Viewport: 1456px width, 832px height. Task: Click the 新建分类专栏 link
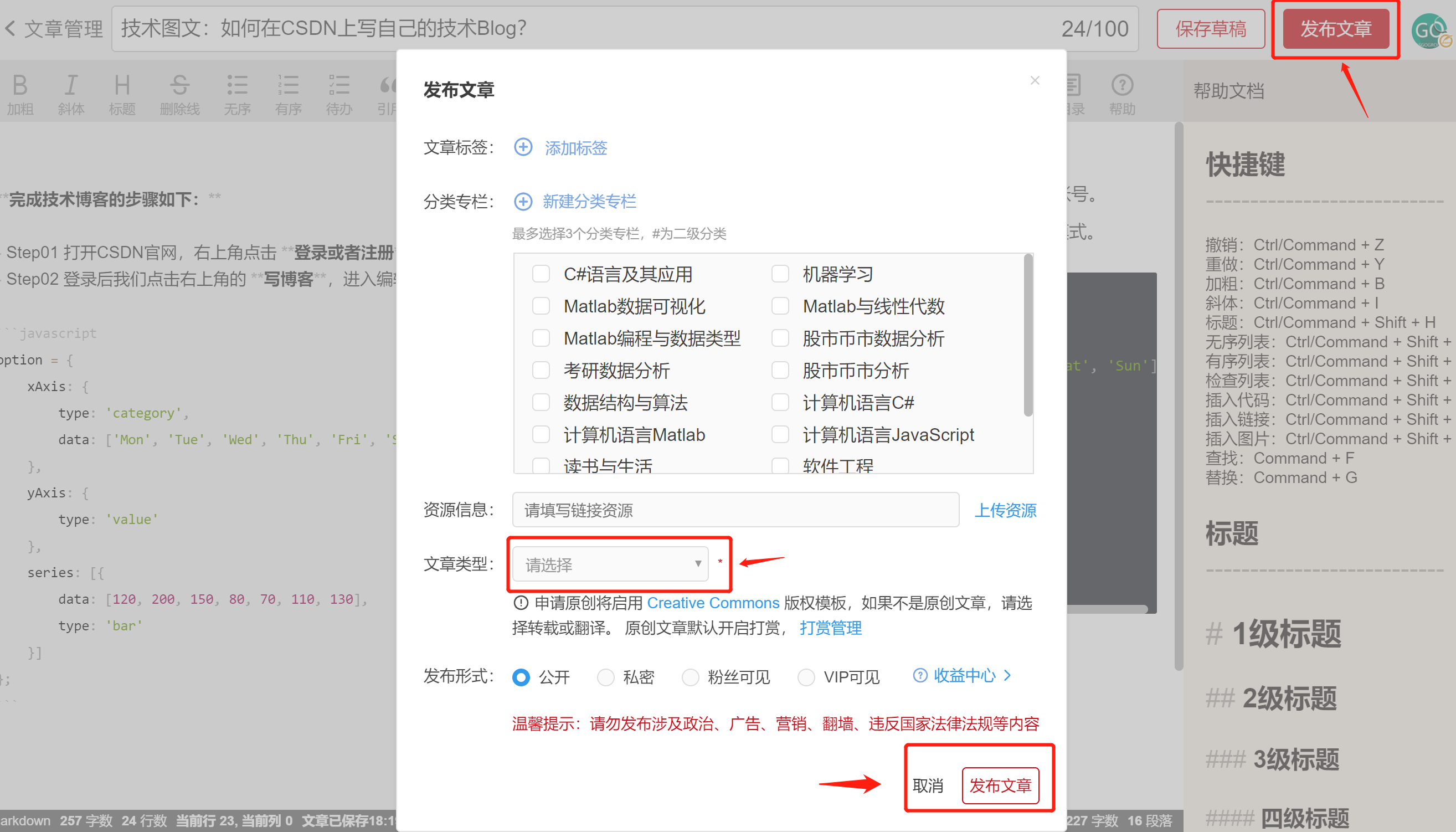point(589,201)
